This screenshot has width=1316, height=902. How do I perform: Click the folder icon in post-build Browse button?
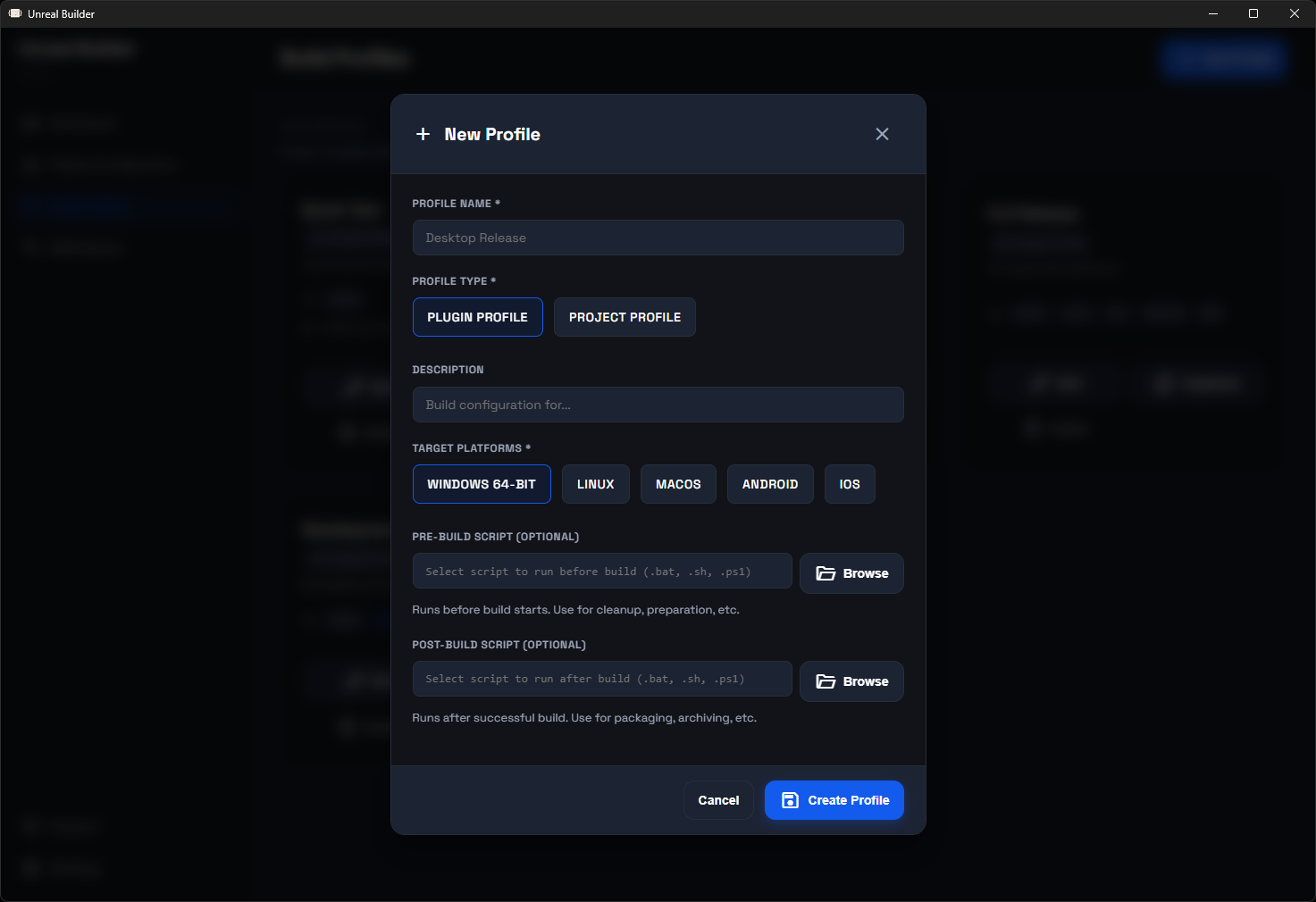click(x=826, y=681)
